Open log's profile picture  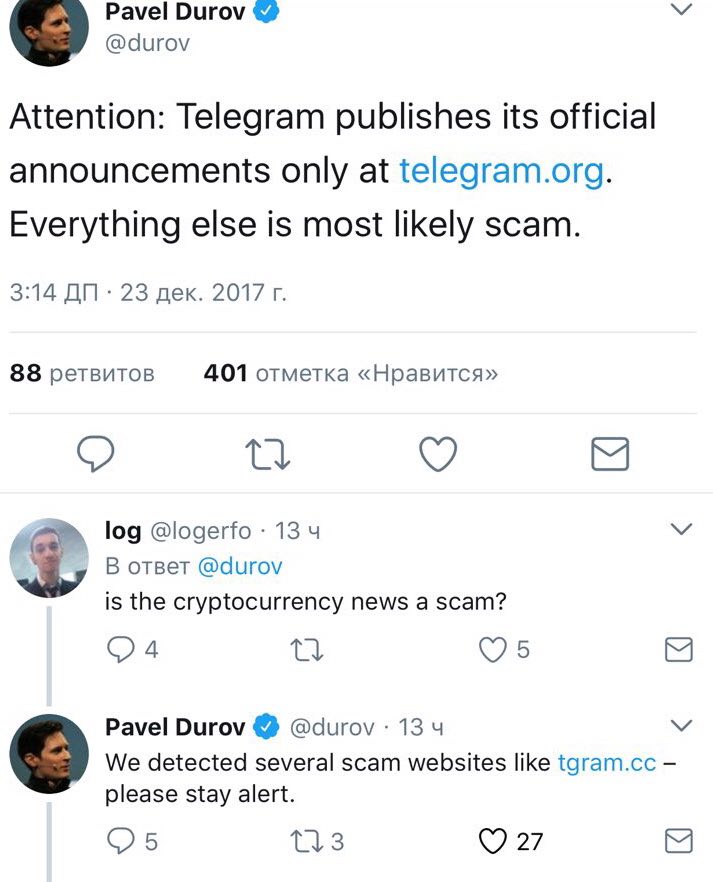coord(49,558)
